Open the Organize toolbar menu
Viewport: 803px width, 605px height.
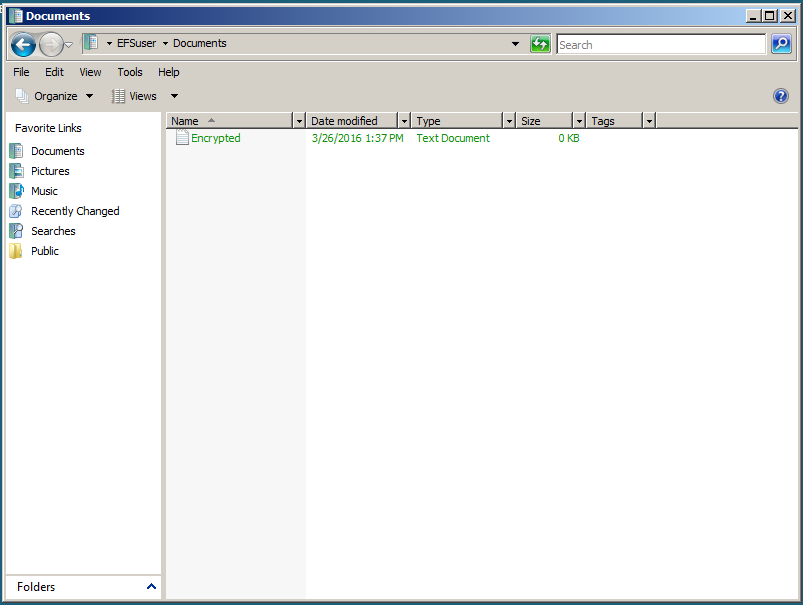coord(55,96)
